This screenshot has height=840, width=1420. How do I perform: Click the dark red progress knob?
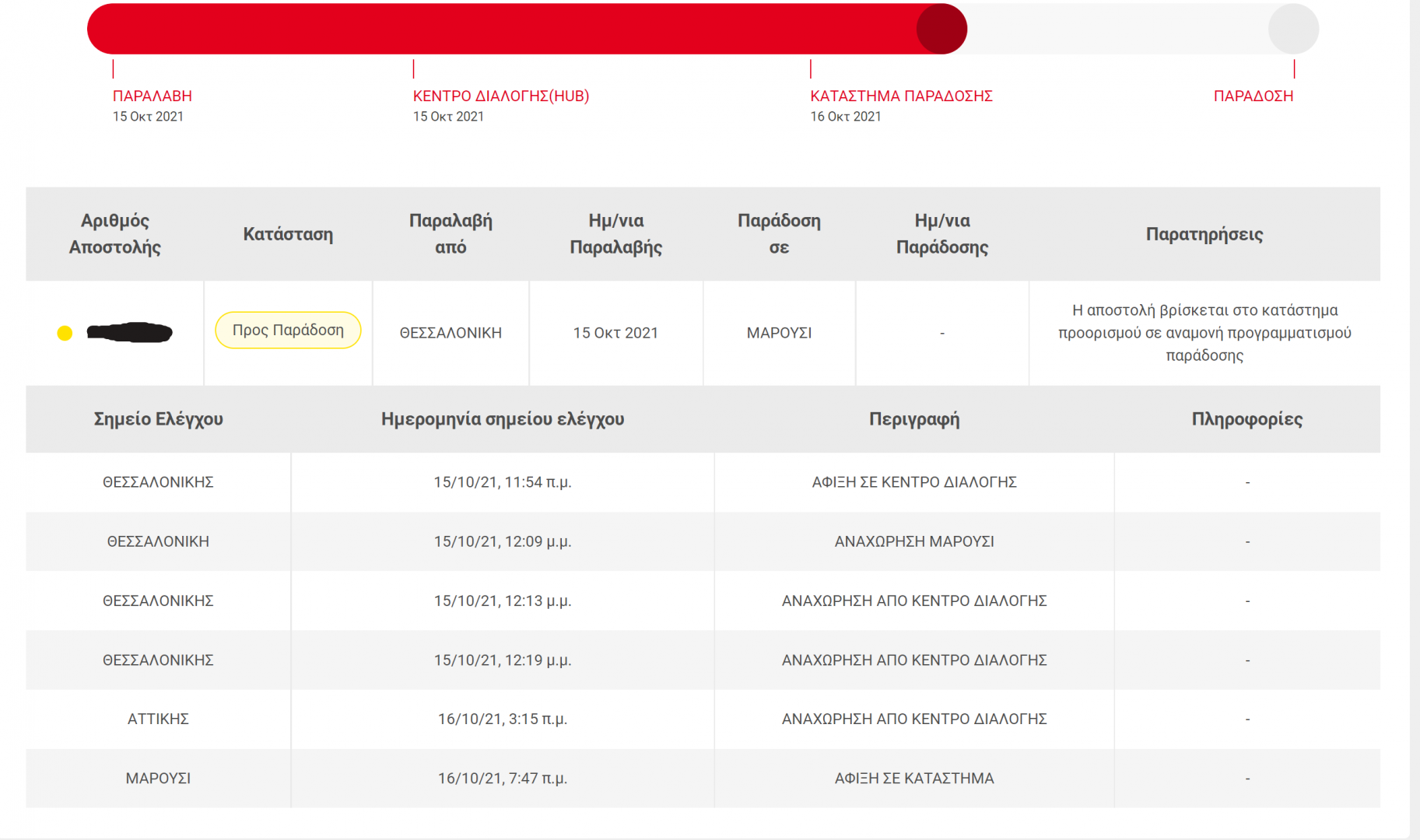(941, 29)
